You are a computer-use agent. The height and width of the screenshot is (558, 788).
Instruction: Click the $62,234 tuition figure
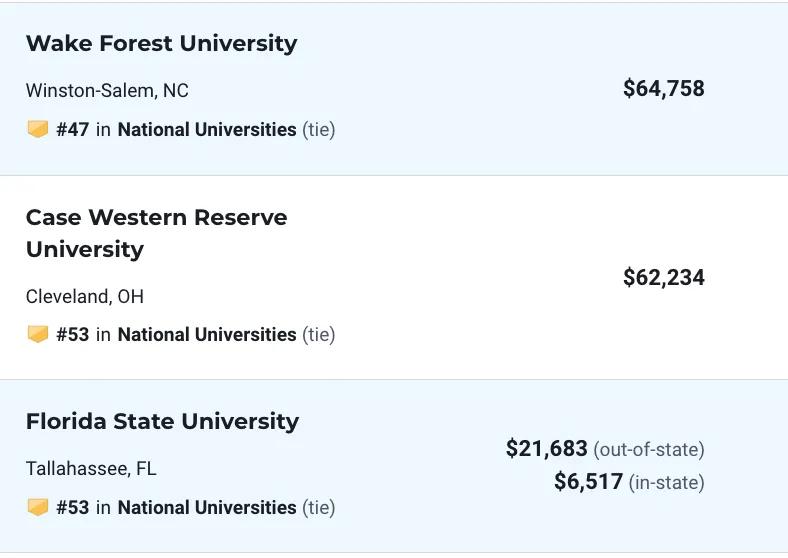pos(664,278)
